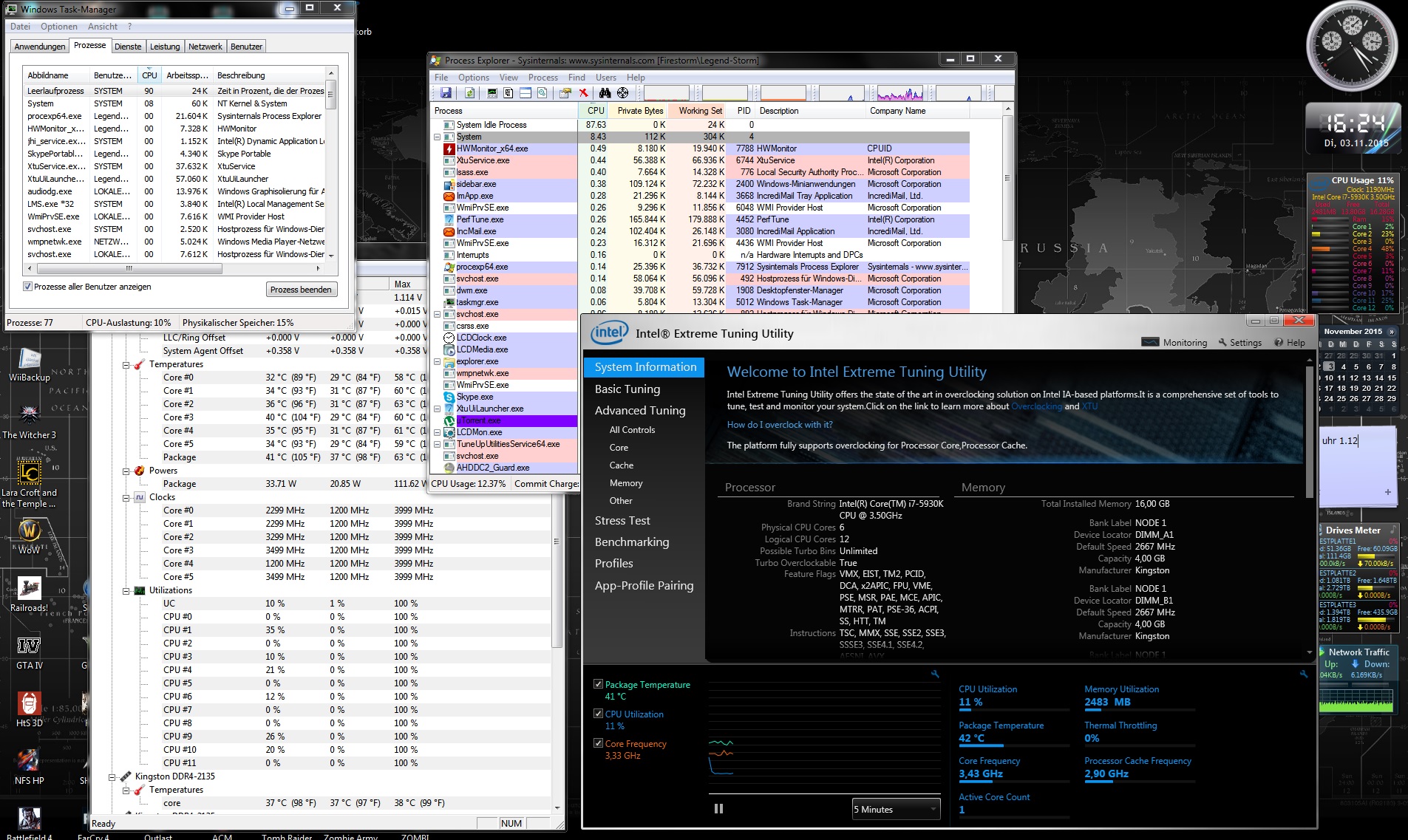
Task: Collapse the Utilizations node in HWMonitor
Action: tap(126, 590)
